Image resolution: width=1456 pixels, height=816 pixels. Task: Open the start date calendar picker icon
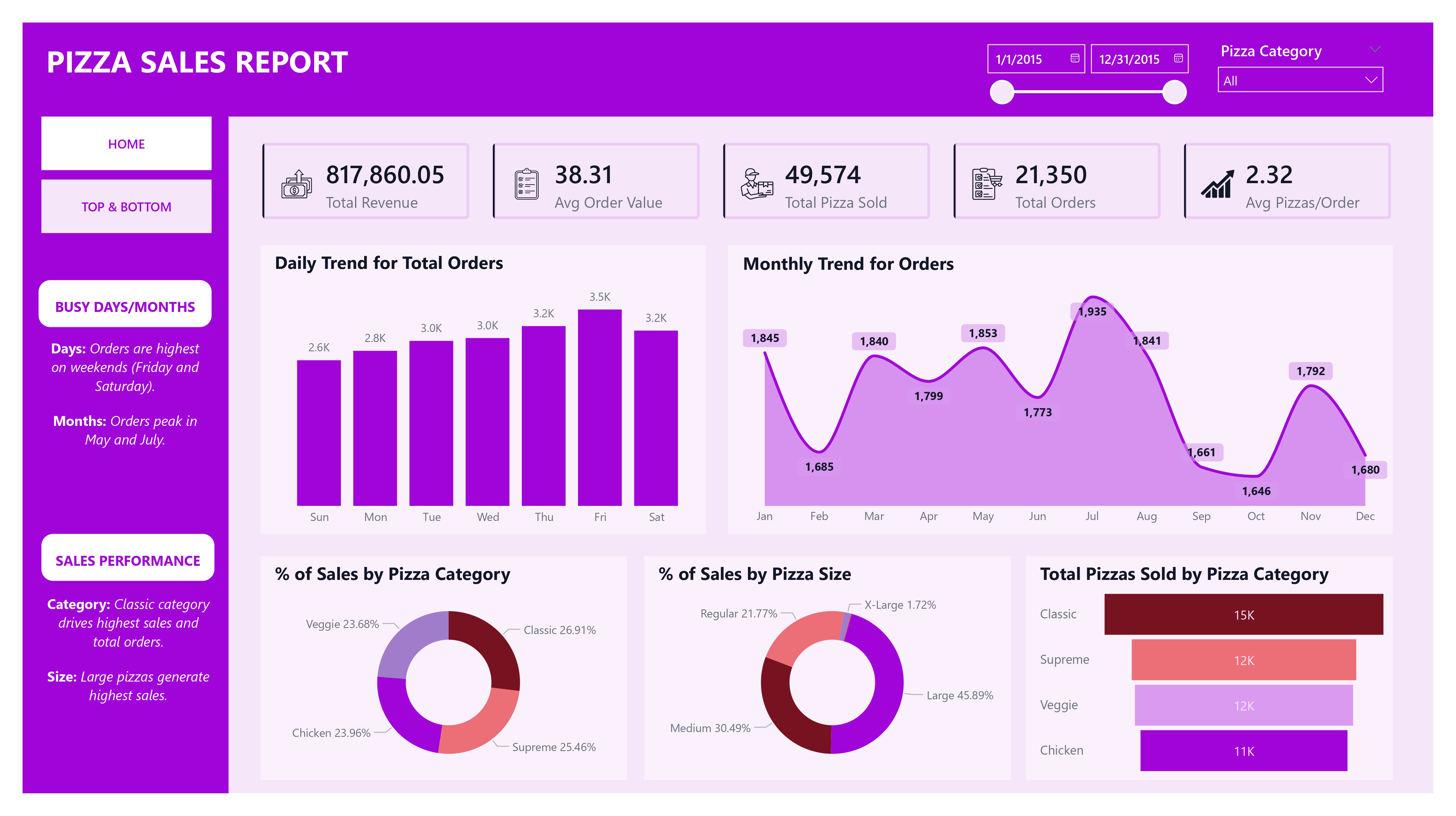click(1074, 58)
